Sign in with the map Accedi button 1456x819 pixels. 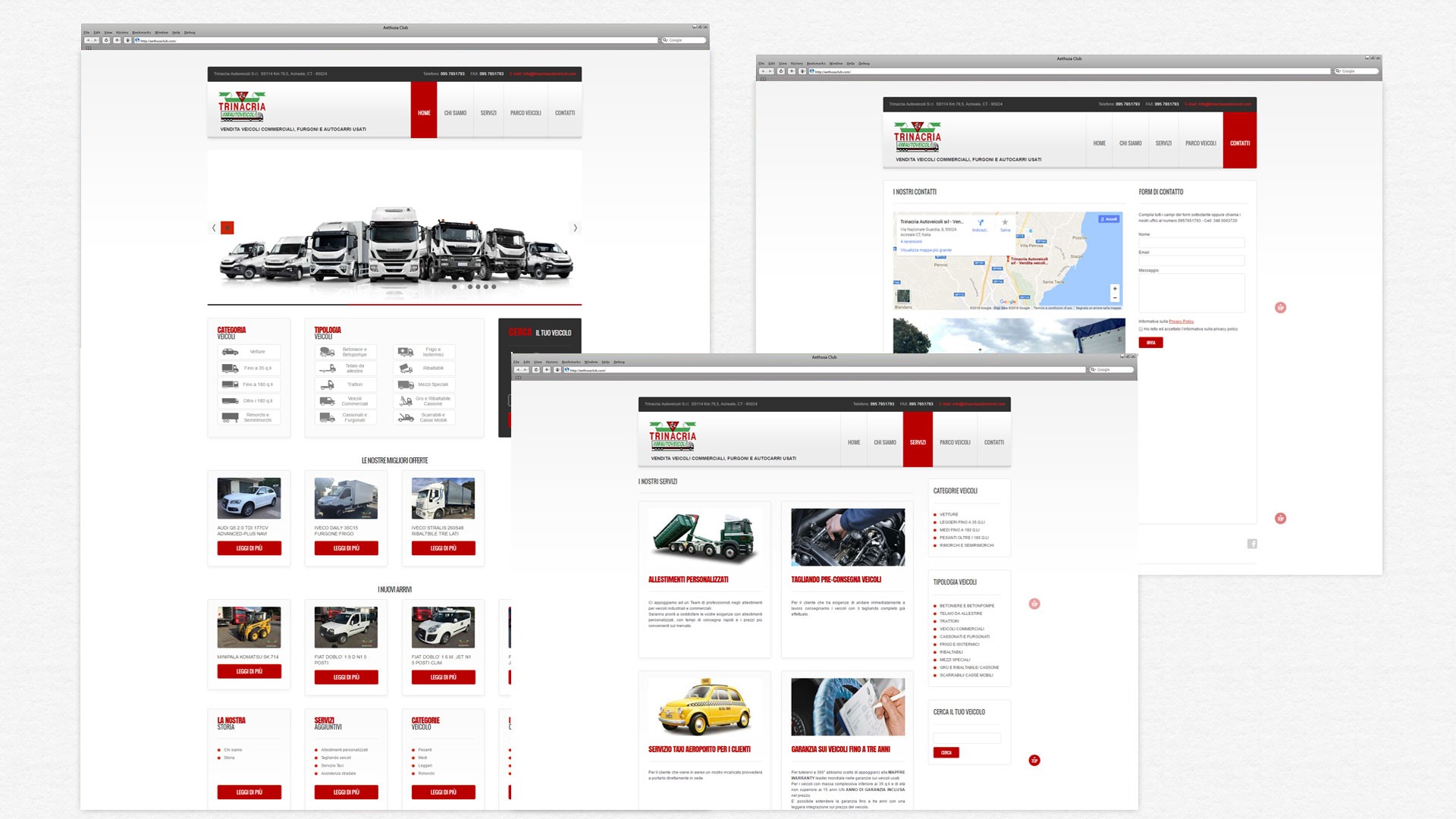1109,219
